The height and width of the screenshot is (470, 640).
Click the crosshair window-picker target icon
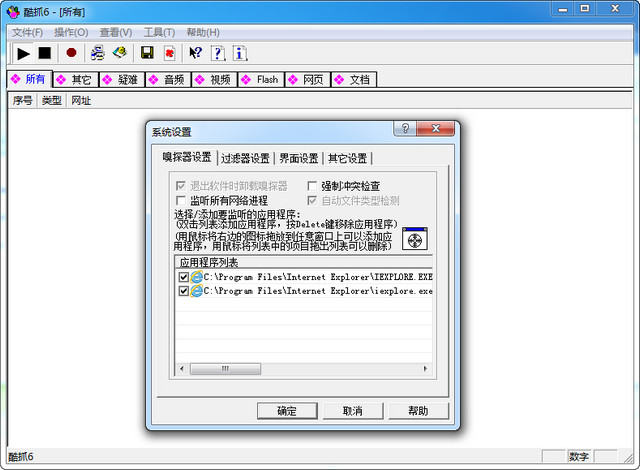point(415,239)
